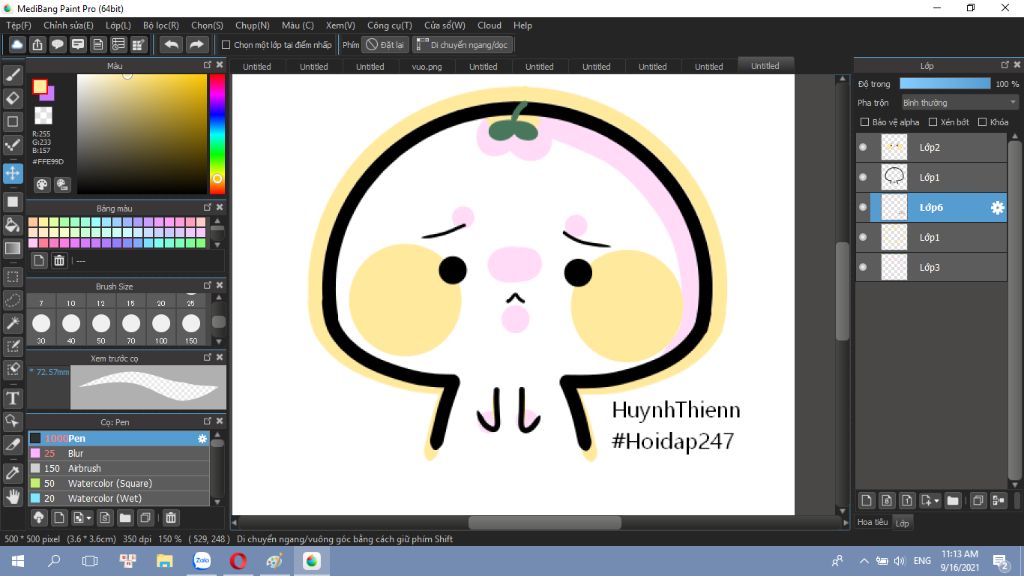Enable 'Bảo vệ alpha' checkbox

[865, 122]
